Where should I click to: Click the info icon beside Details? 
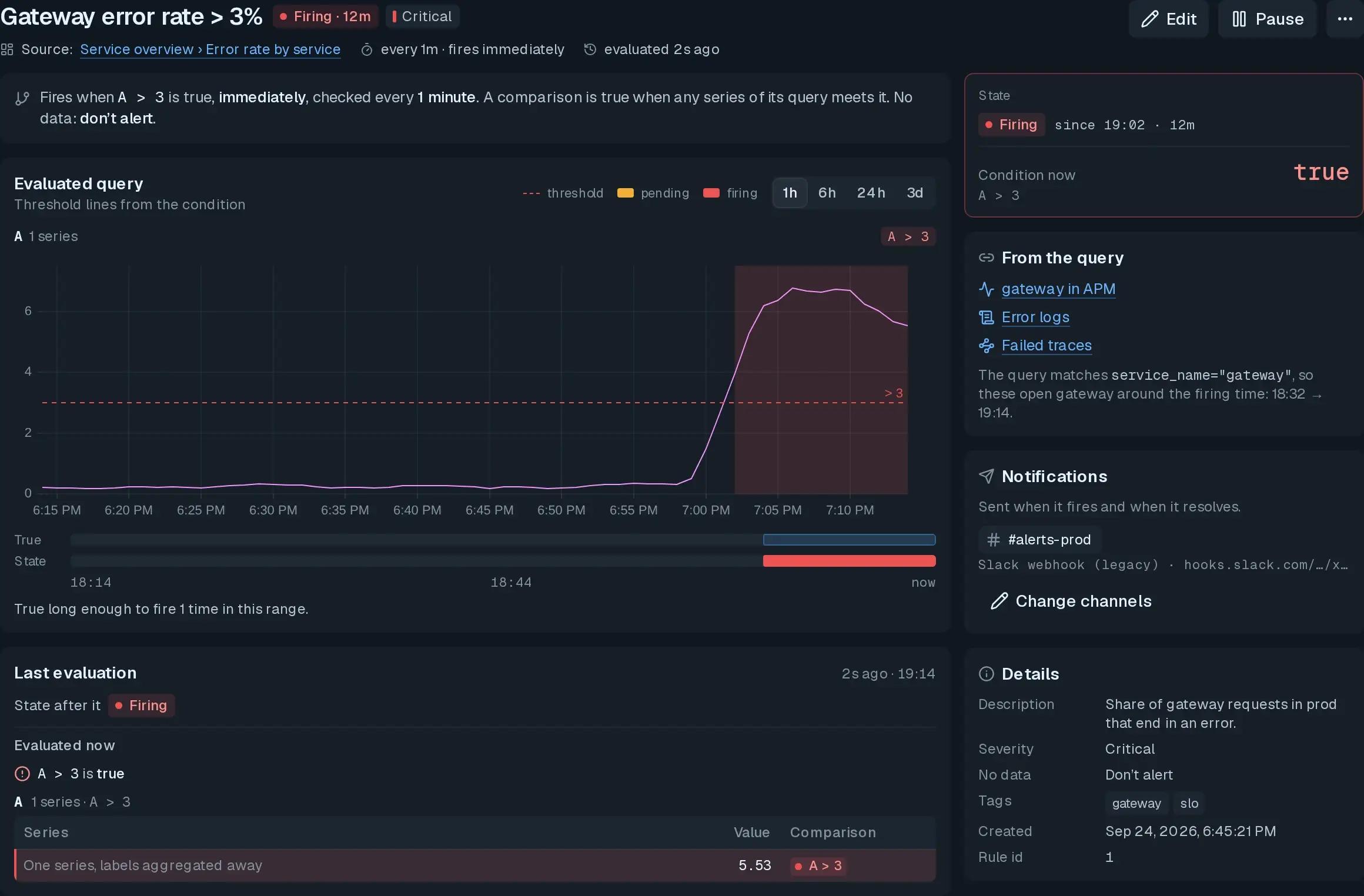coord(986,674)
